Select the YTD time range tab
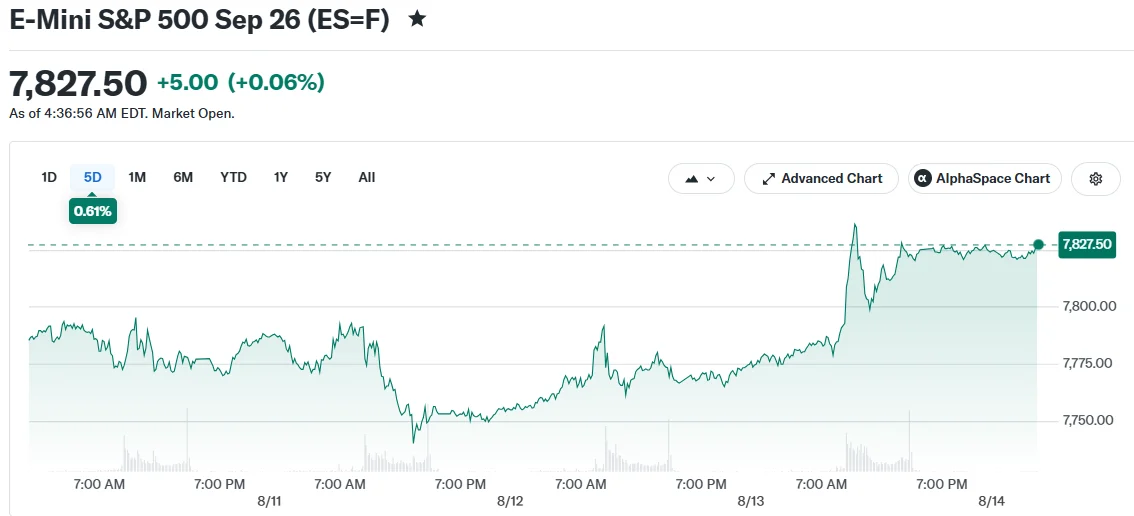 (234, 177)
